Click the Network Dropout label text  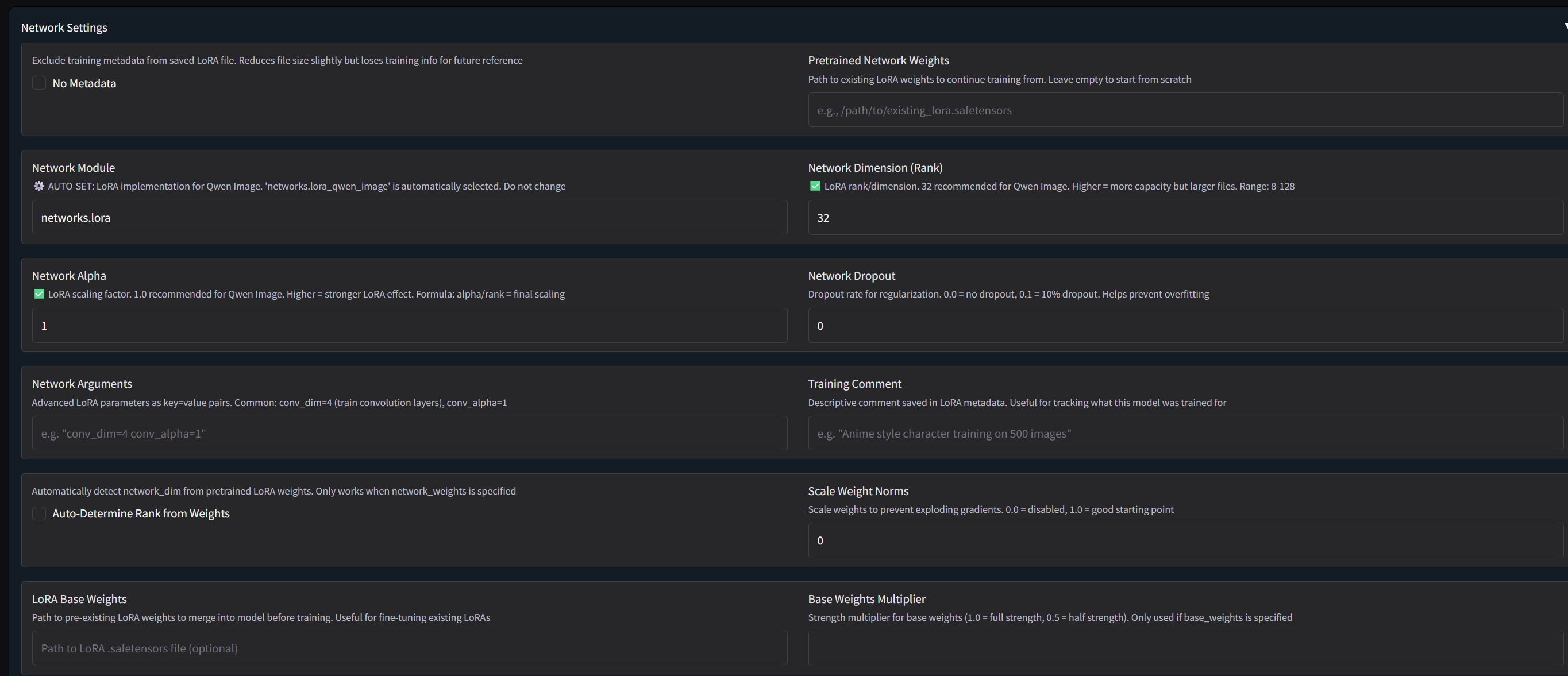(x=851, y=276)
